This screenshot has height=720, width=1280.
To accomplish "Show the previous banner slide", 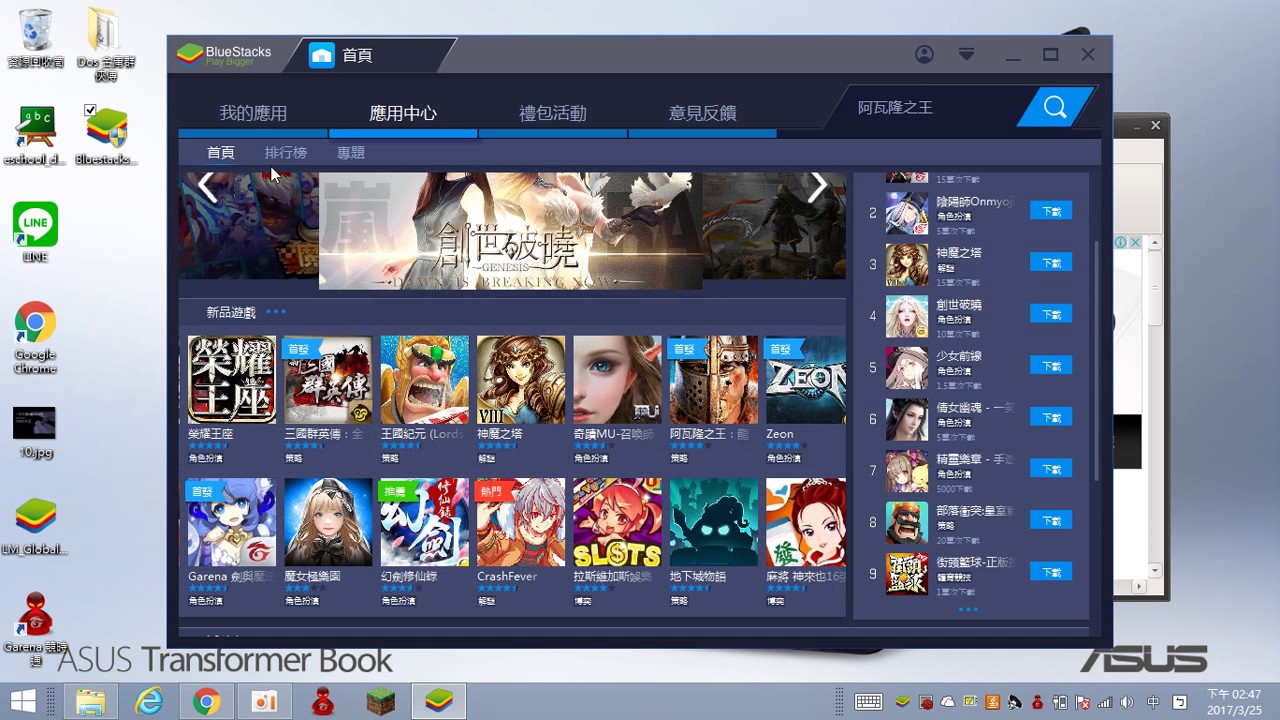I will [207, 187].
